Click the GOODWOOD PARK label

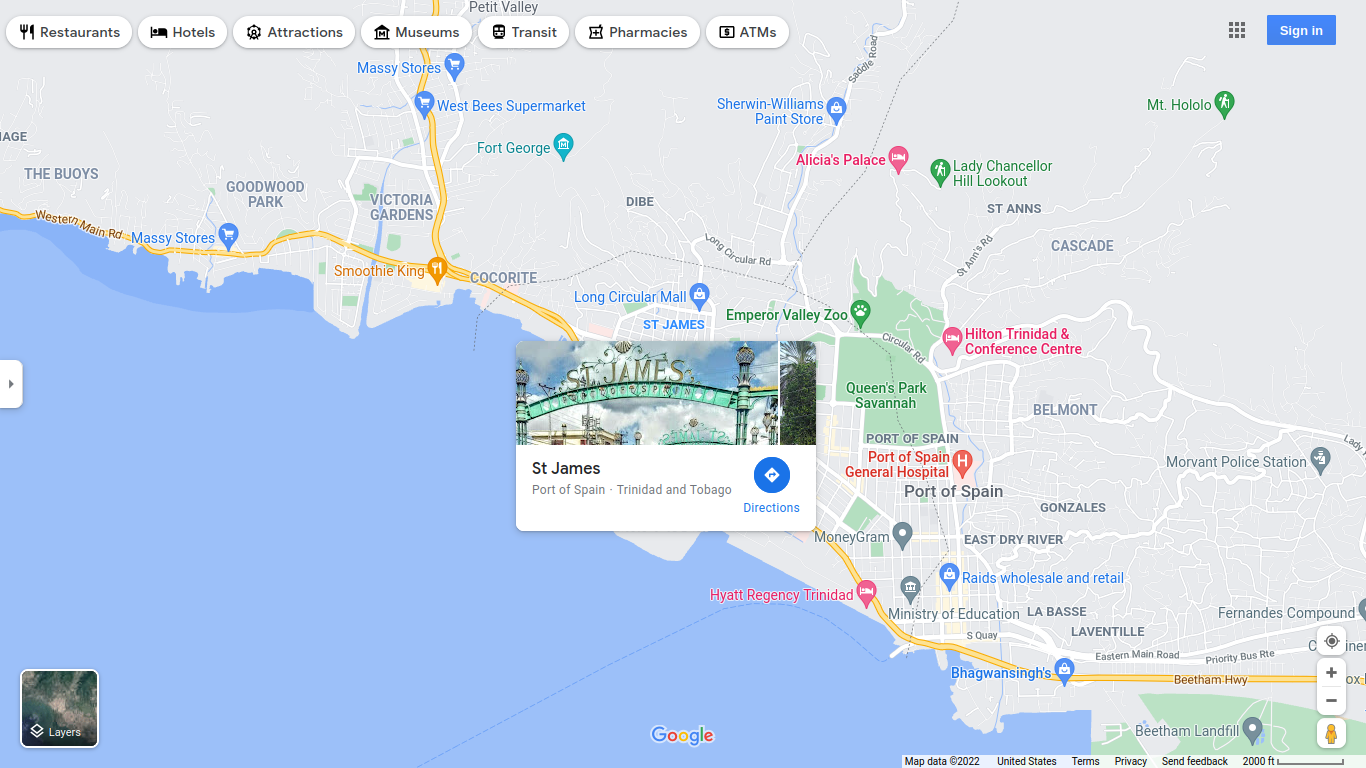click(265, 194)
